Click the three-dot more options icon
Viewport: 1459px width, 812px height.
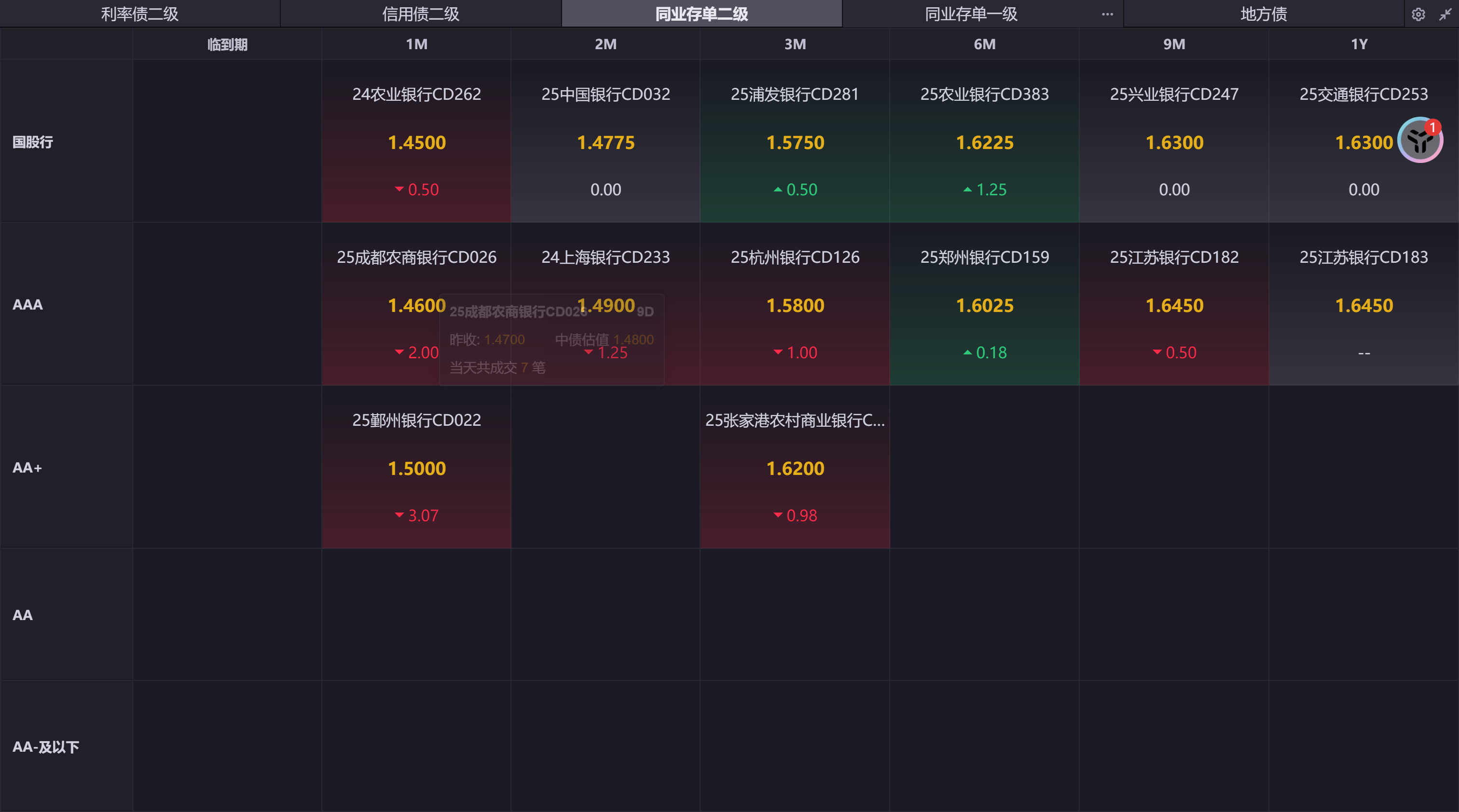click(1107, 14)
